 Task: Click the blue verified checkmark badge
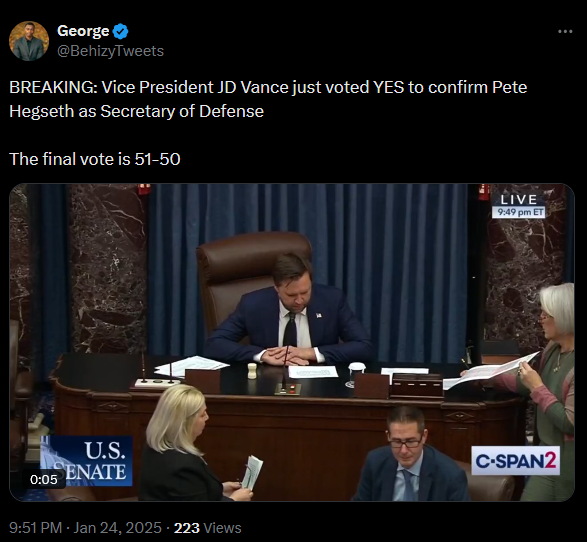(121, 31)
